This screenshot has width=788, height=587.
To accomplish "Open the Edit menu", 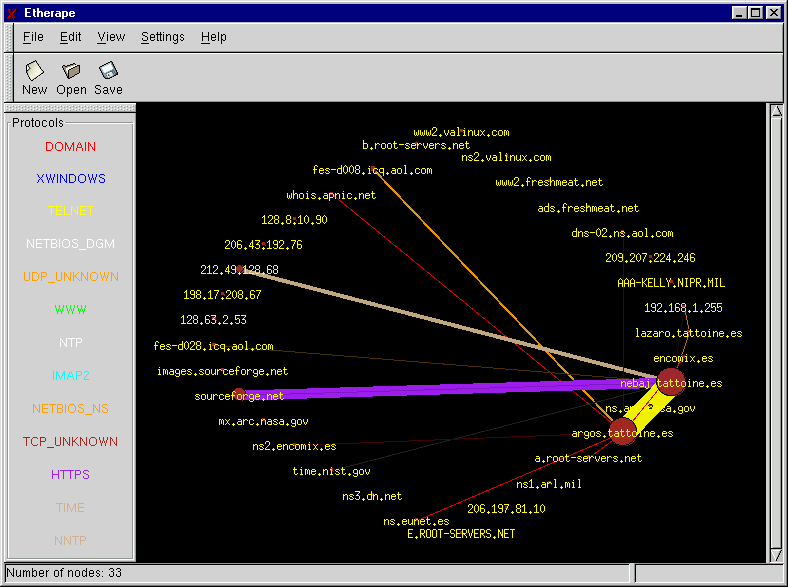I will coord(70,37).
